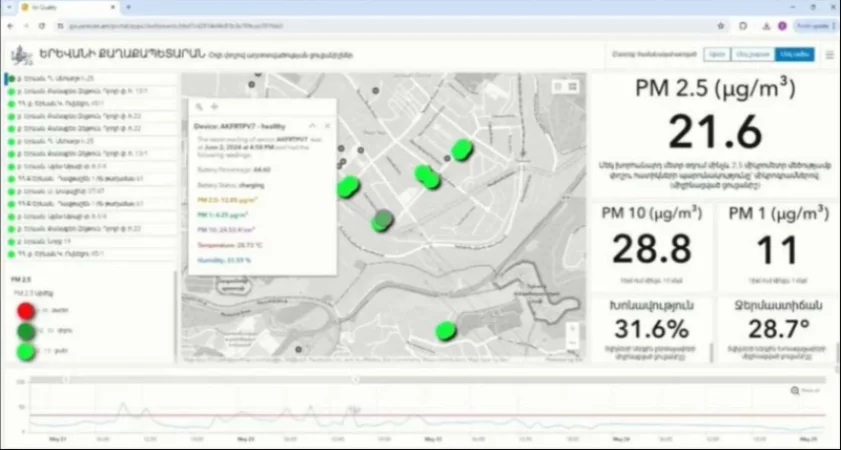Click the search icon above the device popup
Viewport: 841px width, 450px height.
[200, 106]
